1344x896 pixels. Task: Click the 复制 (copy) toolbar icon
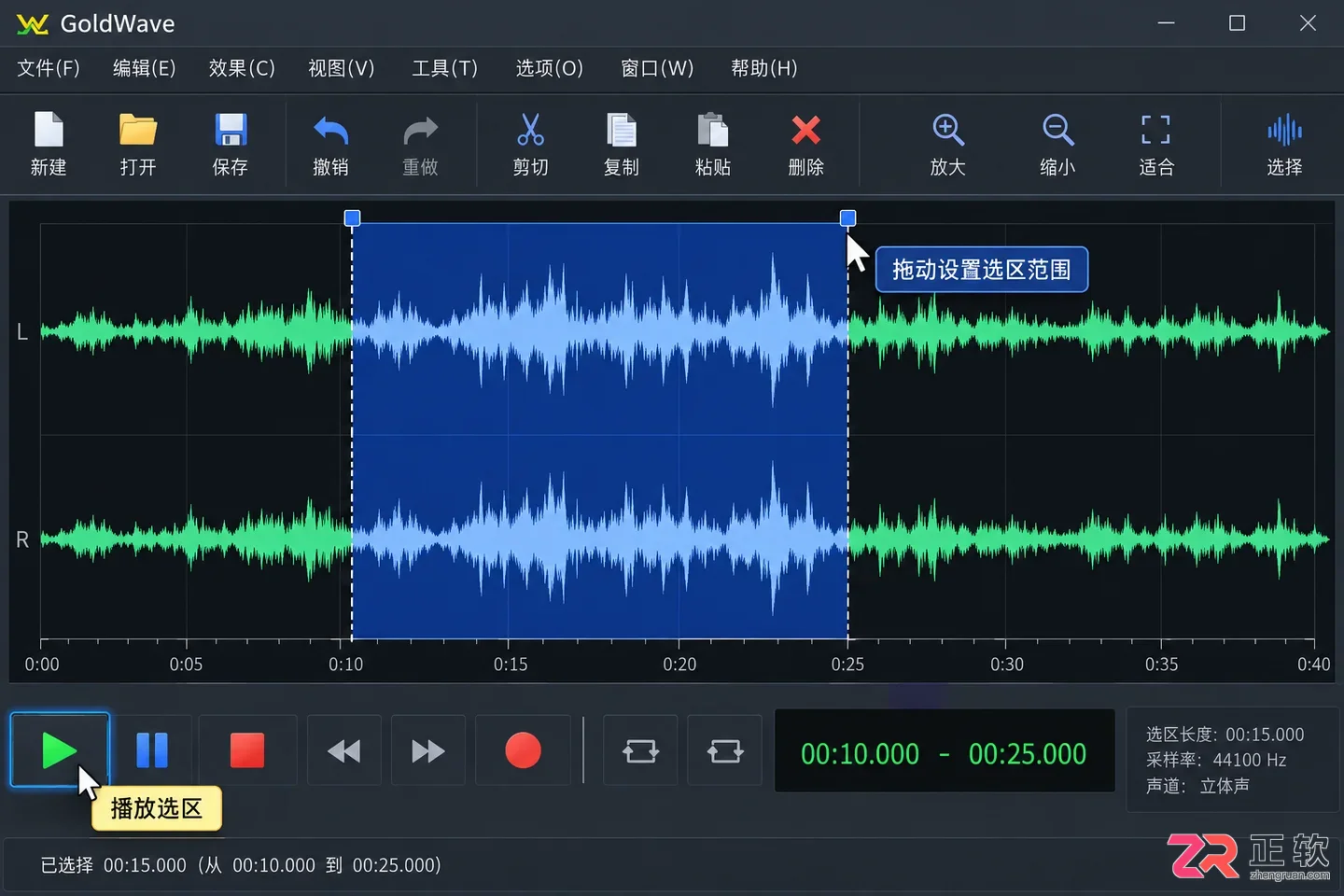621,130
